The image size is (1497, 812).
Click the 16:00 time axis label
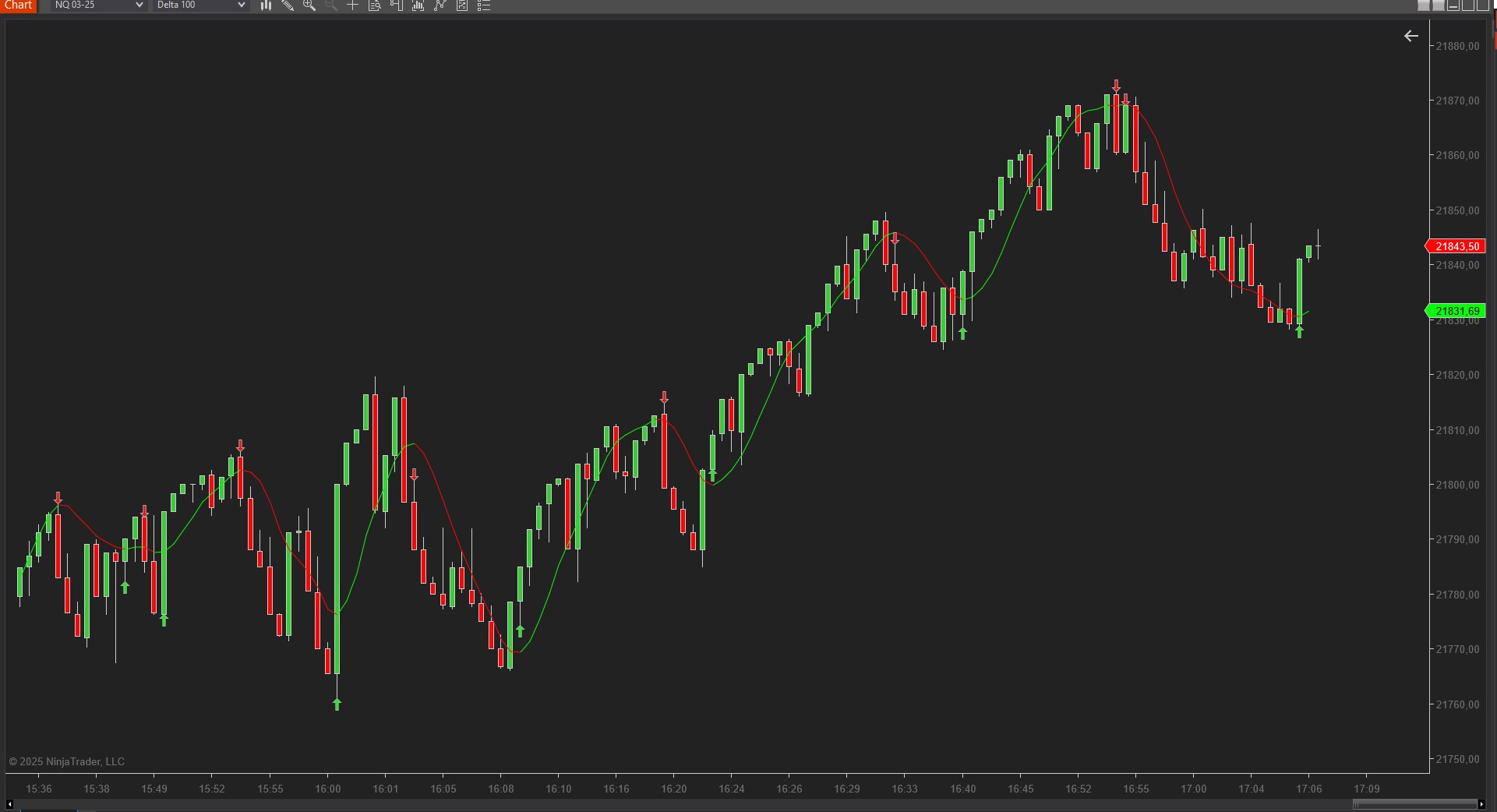[x=328, y=789]
